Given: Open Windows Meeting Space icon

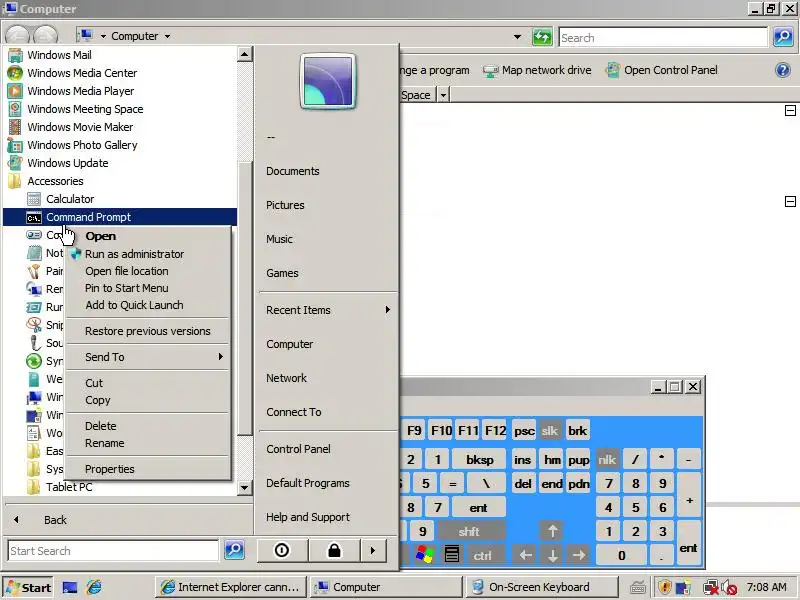Looking at the screenshot, I should [15, 109].
